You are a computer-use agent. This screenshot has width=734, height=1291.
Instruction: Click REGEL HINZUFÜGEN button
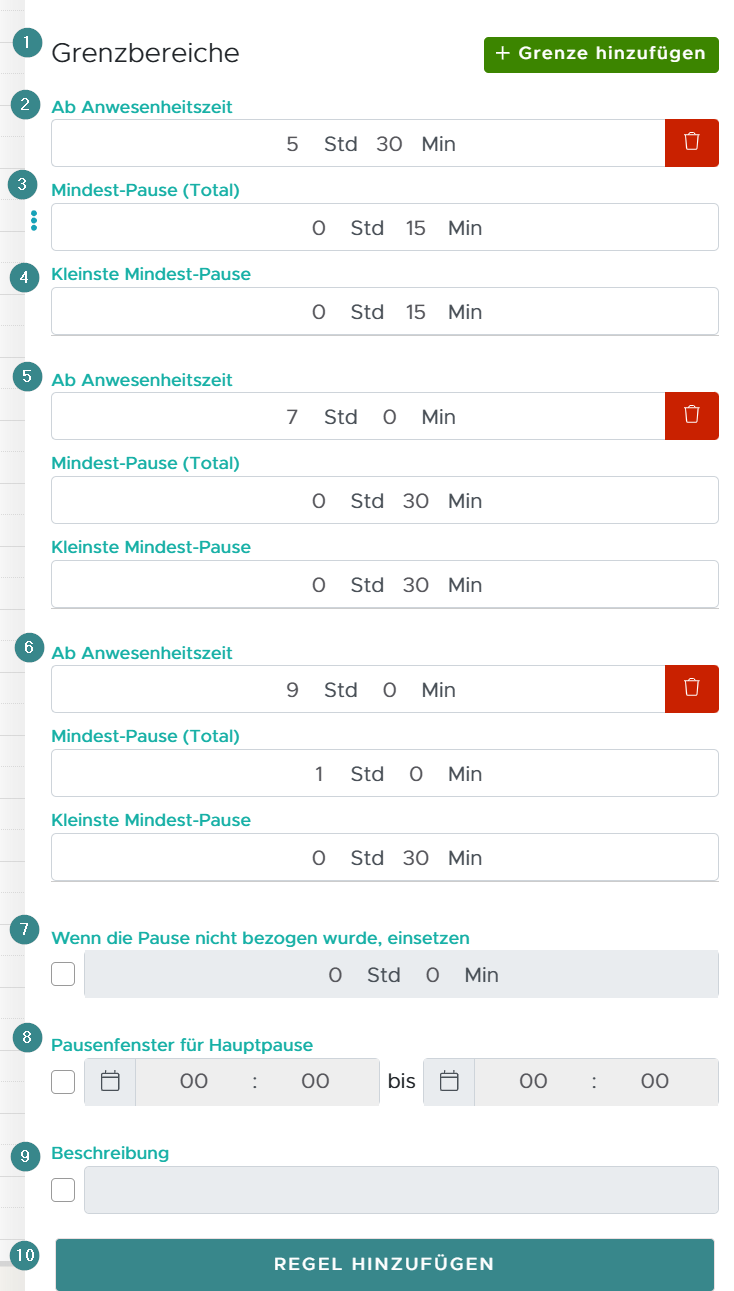(x=385, y=1264)
